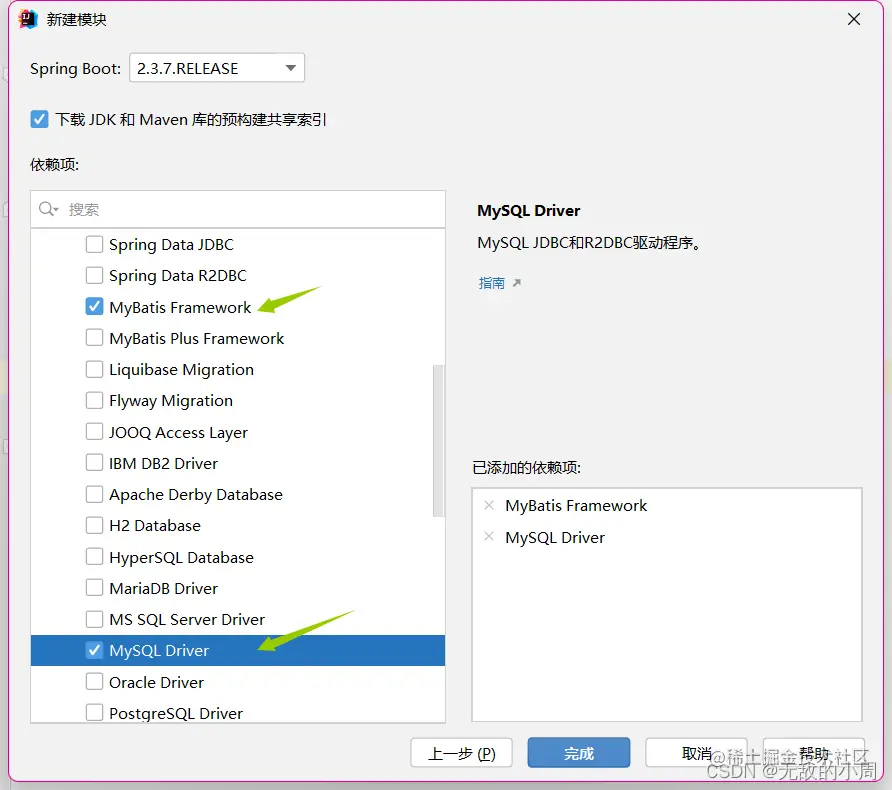Check PostgreSQL Driver

pos(94,713)
